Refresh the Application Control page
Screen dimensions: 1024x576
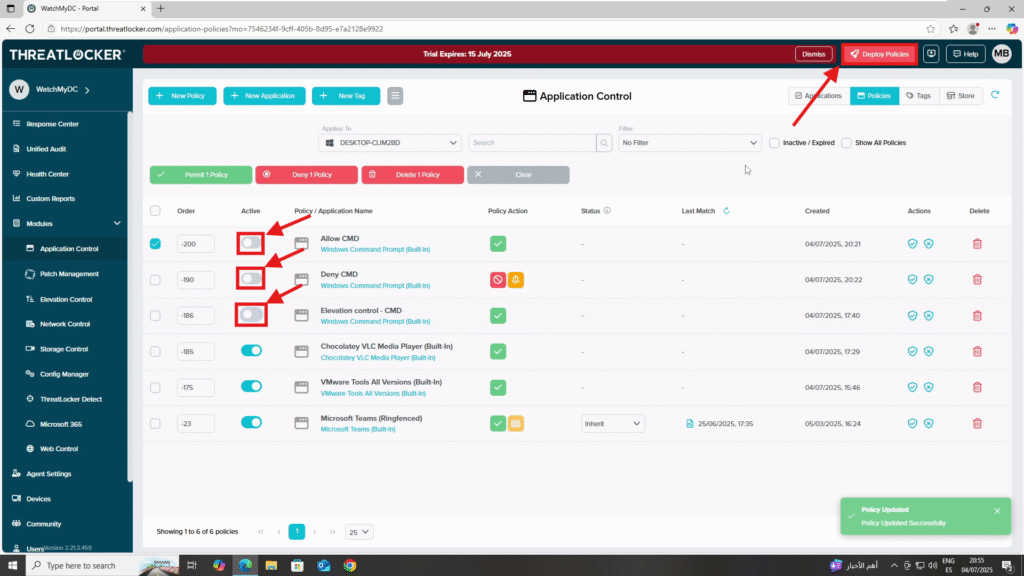click(995, 95)
